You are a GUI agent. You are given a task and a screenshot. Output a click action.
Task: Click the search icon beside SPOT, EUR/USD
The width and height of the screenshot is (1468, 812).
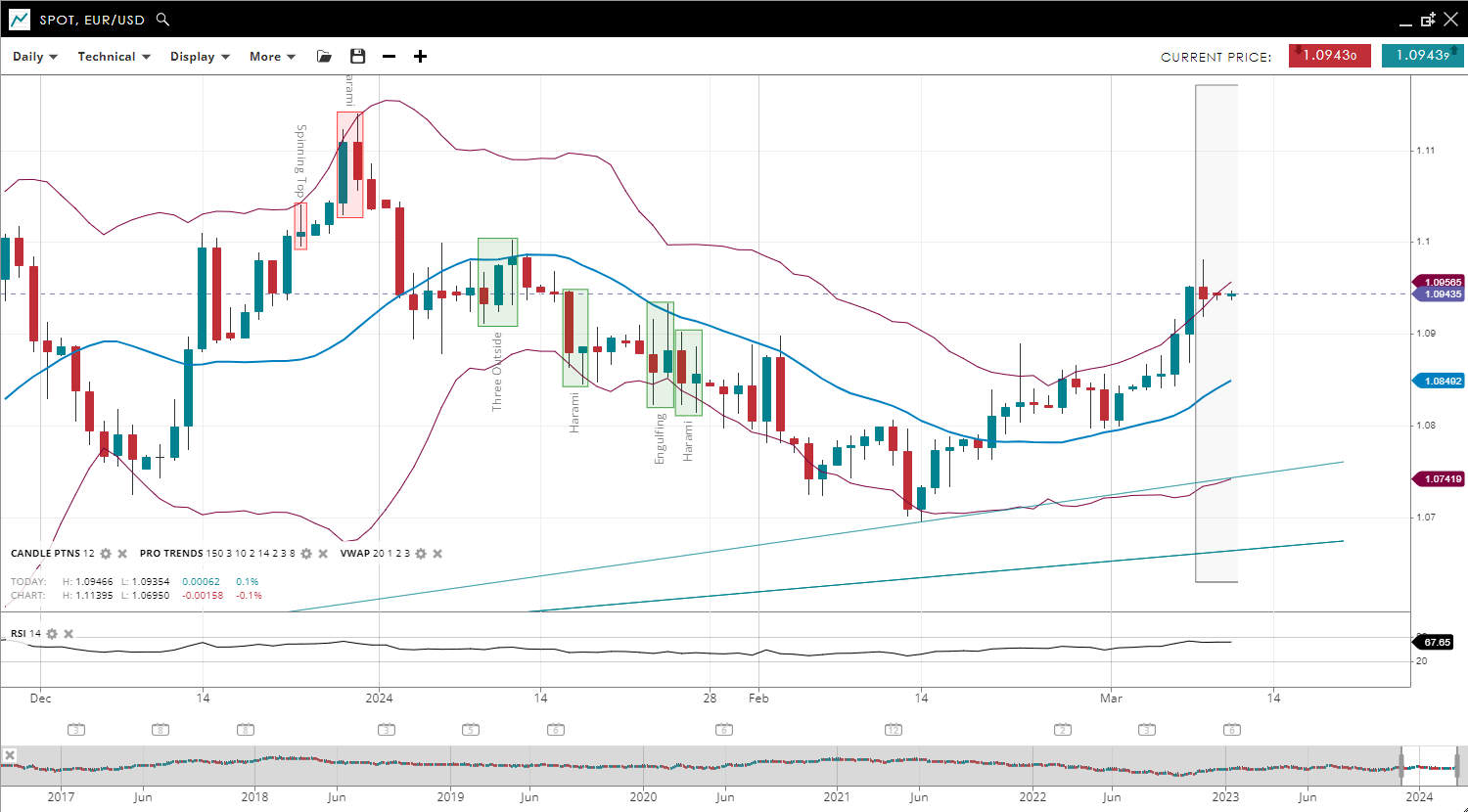162,20
